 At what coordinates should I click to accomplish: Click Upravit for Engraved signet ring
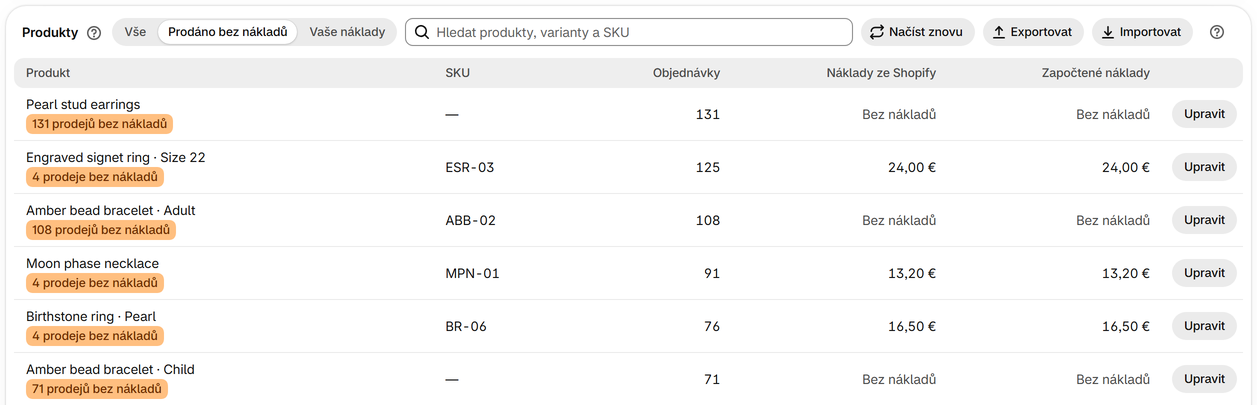coord(1204,166)
